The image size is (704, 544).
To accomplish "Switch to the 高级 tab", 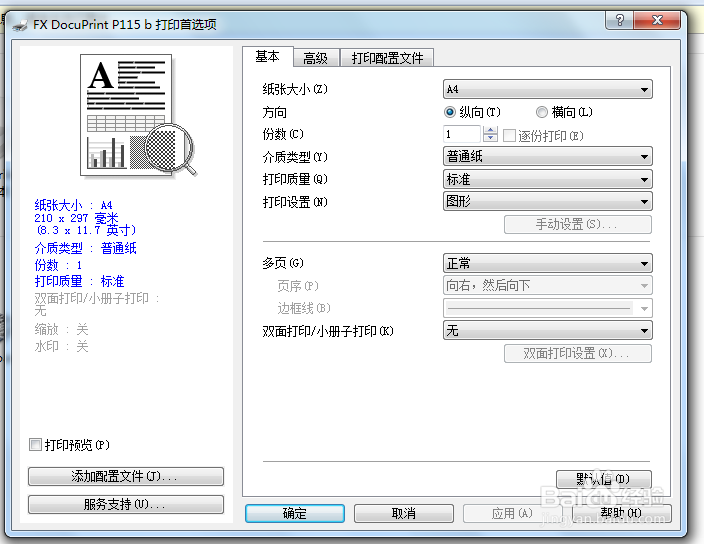I will tap(316, 58).
